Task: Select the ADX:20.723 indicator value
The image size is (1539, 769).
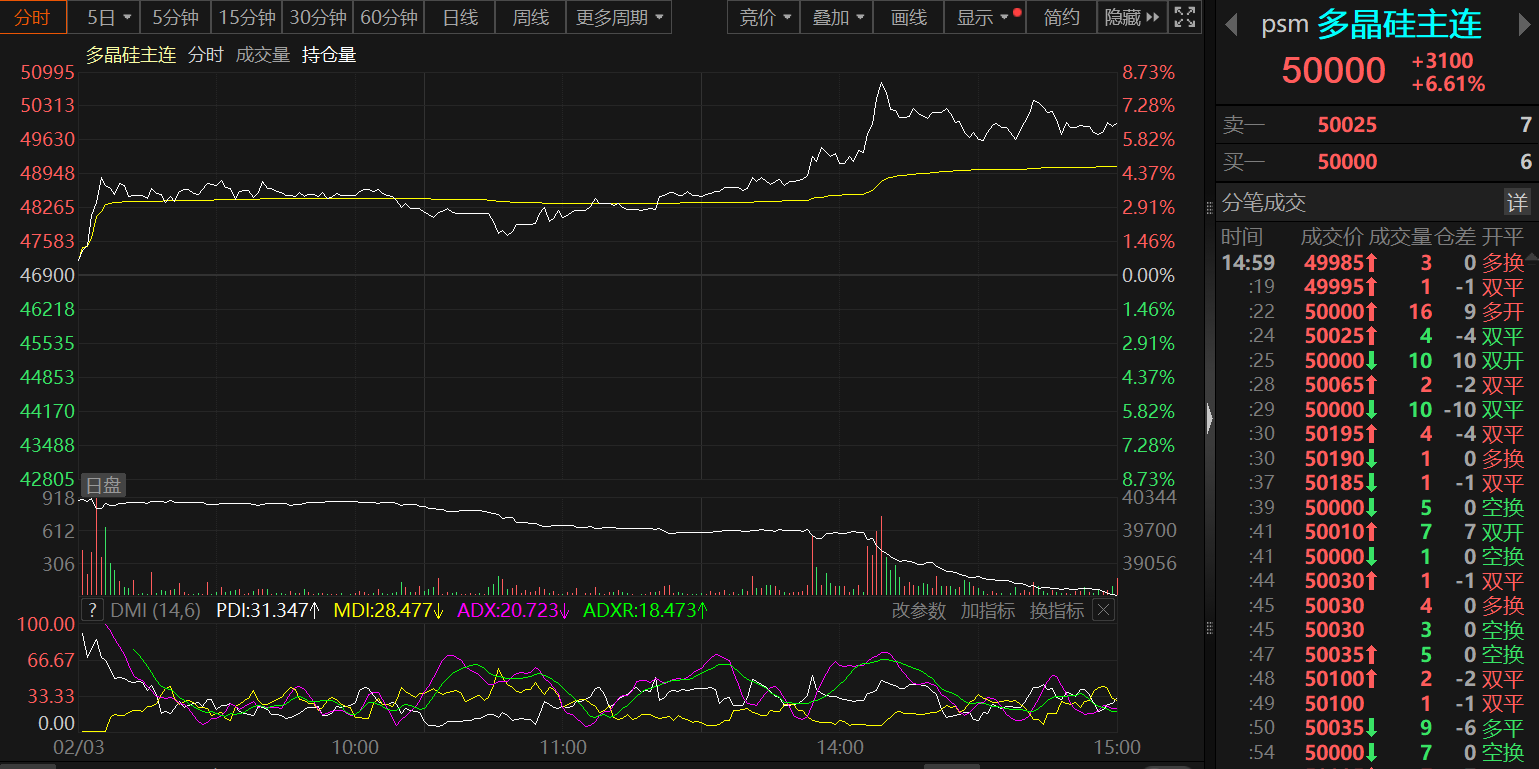Action: 514,610
